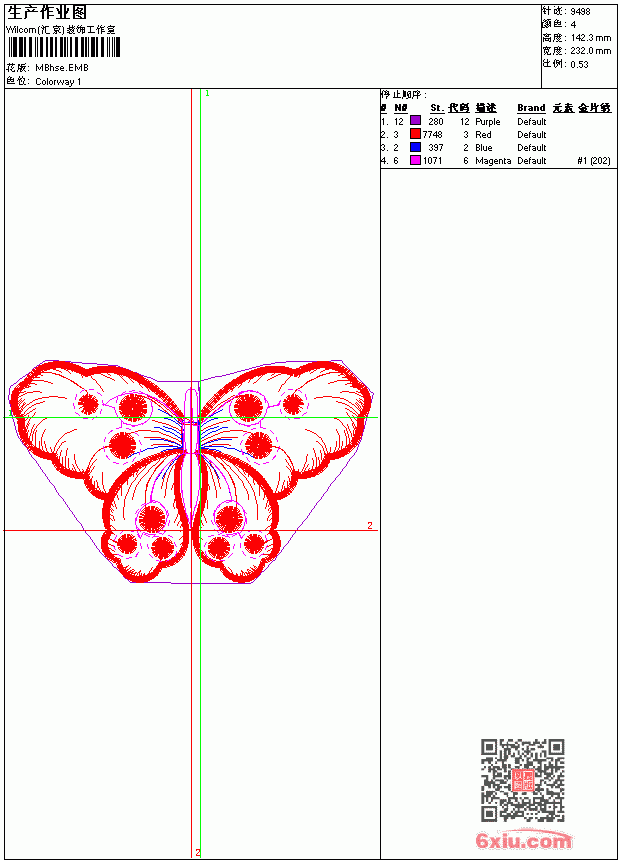Click the 6xiu.com watermark logo
The image size is (620, 860).
point(523,840)
